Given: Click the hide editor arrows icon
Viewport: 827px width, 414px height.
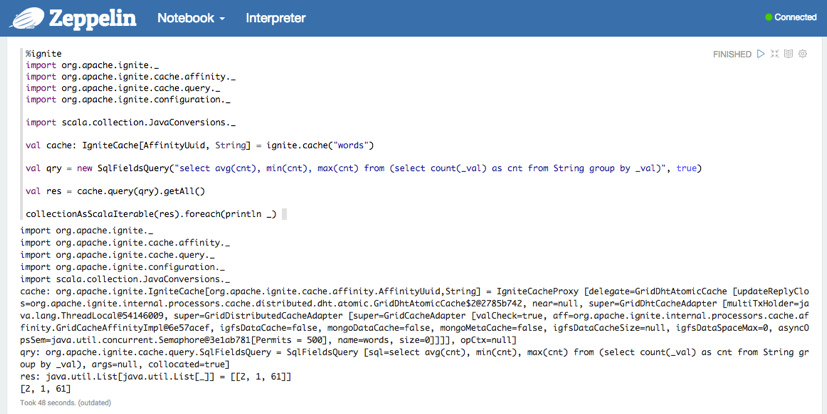Looking at the screenshot, I should pos(775,54).
